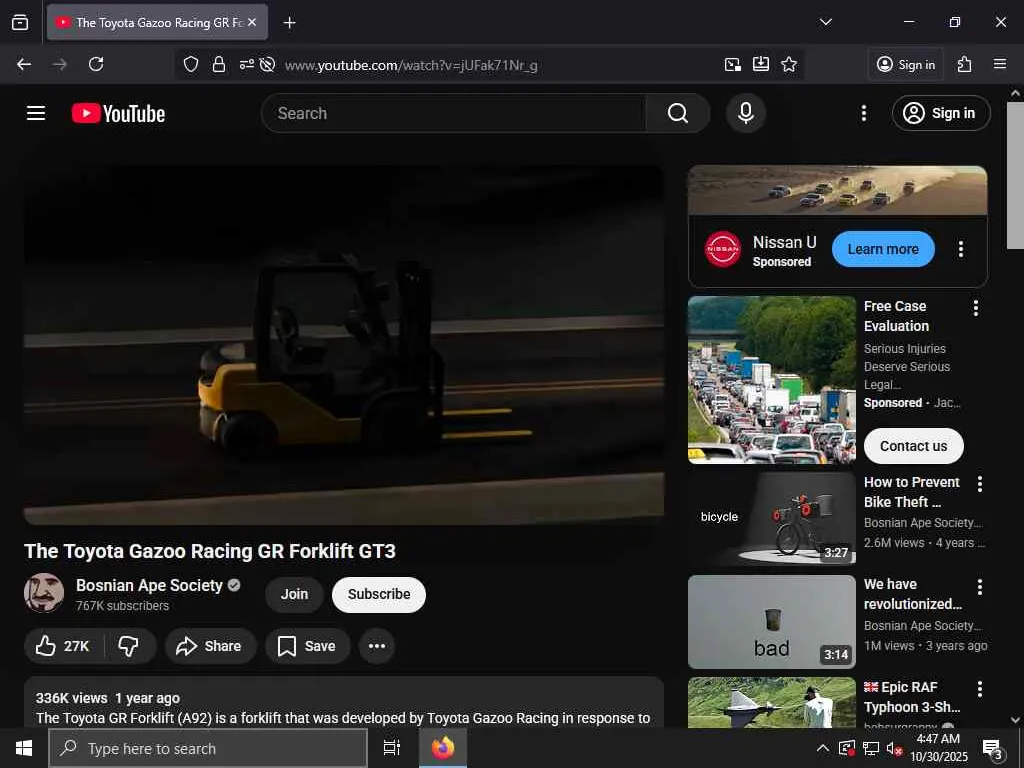The height and width of the screenshot is (768, 1024).
Task: Click Firefox icon in taskbar
Action: tap(443, 748)
